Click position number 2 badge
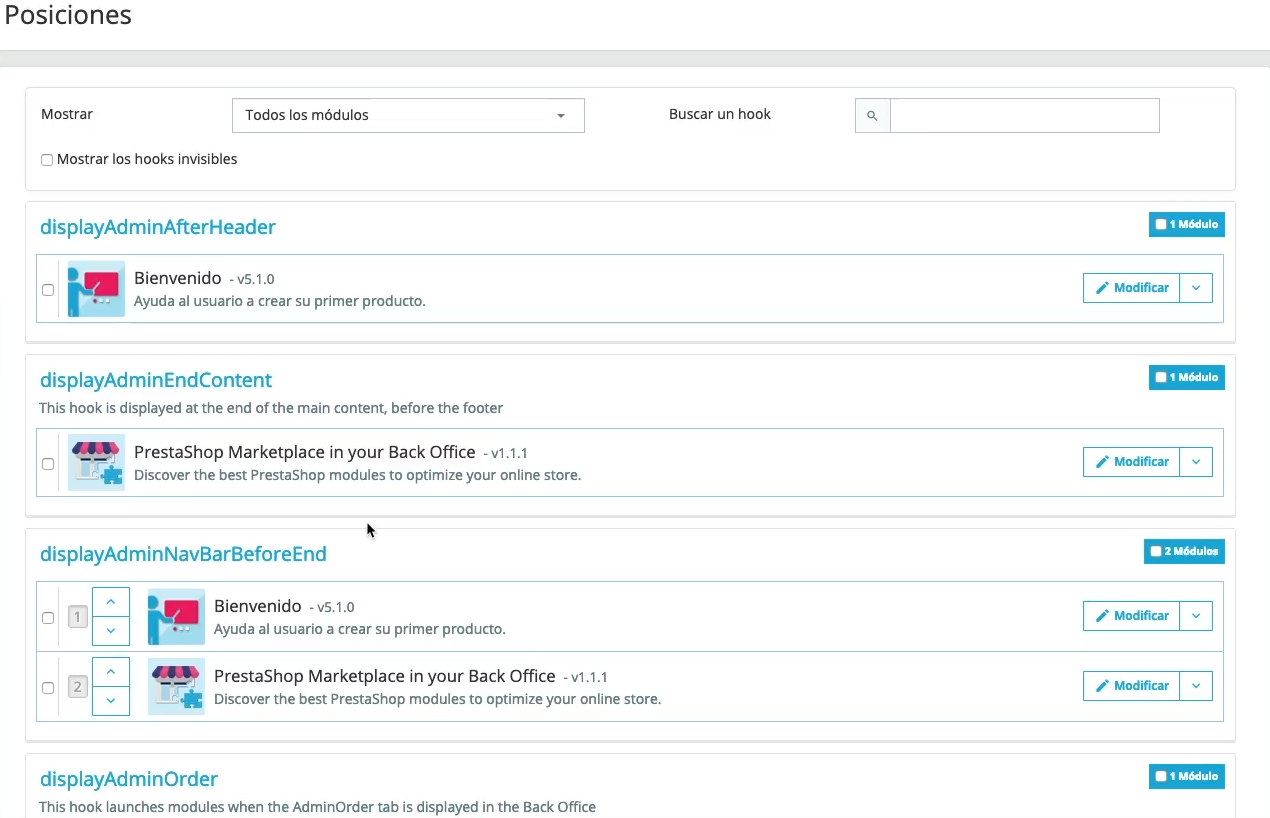Viewport: 1270px width, 818px height. pyautogui.click(x=78, y=687)
